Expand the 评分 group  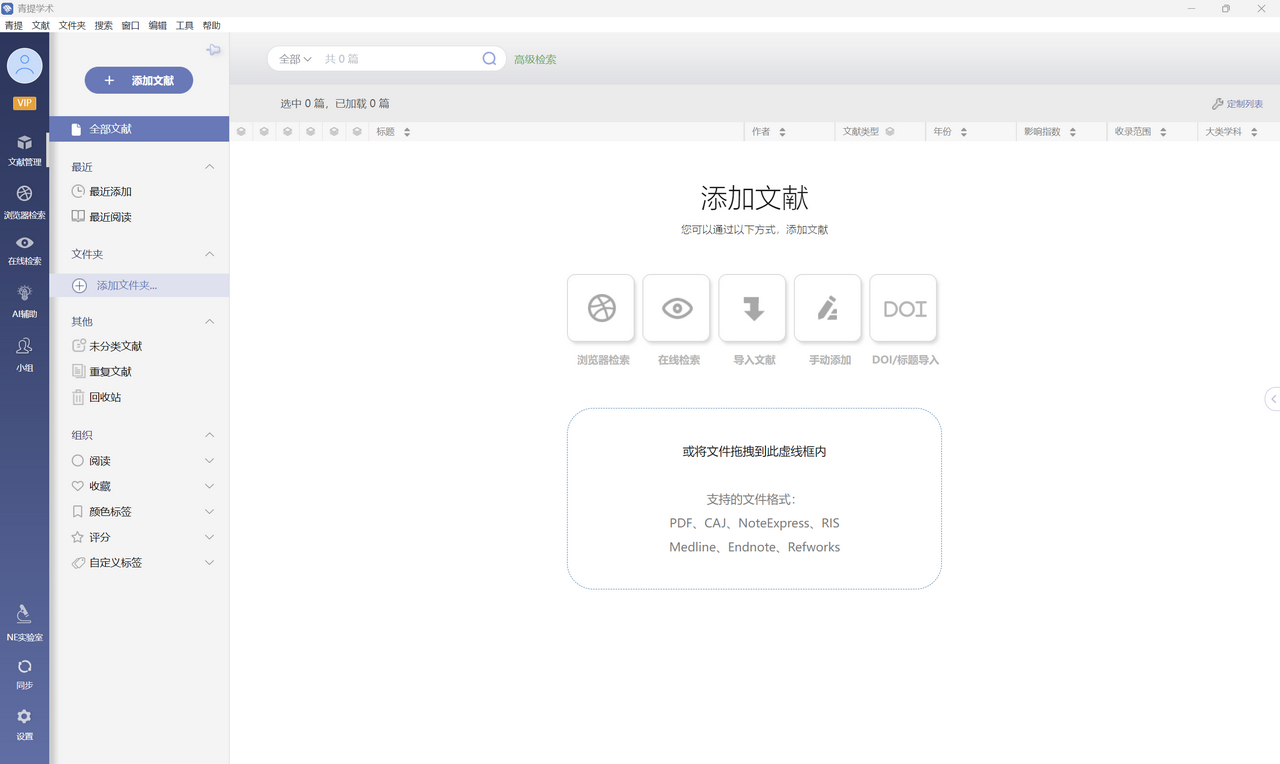point(209,537)
